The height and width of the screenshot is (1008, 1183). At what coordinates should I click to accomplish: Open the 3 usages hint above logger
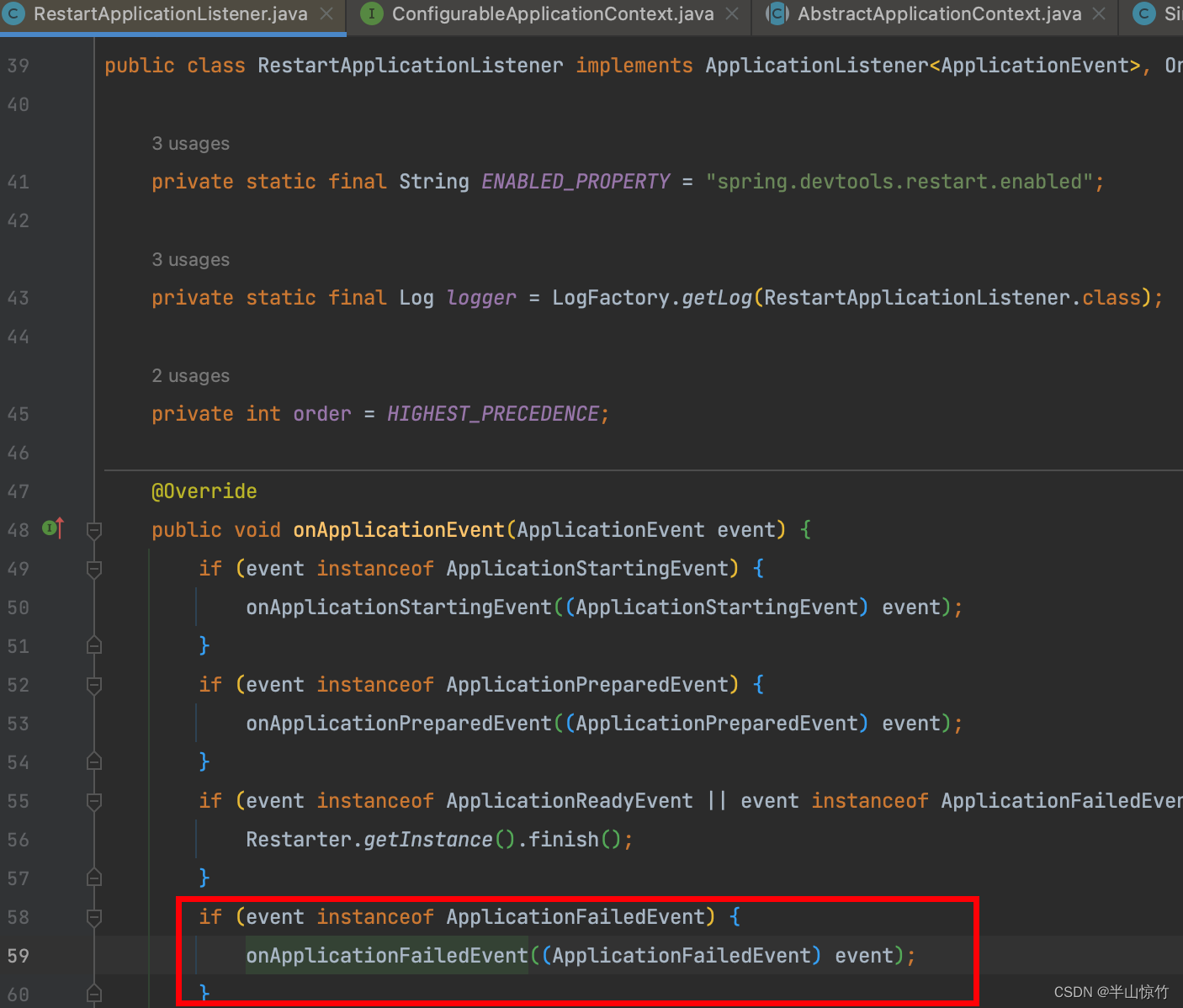pos(191,260)
